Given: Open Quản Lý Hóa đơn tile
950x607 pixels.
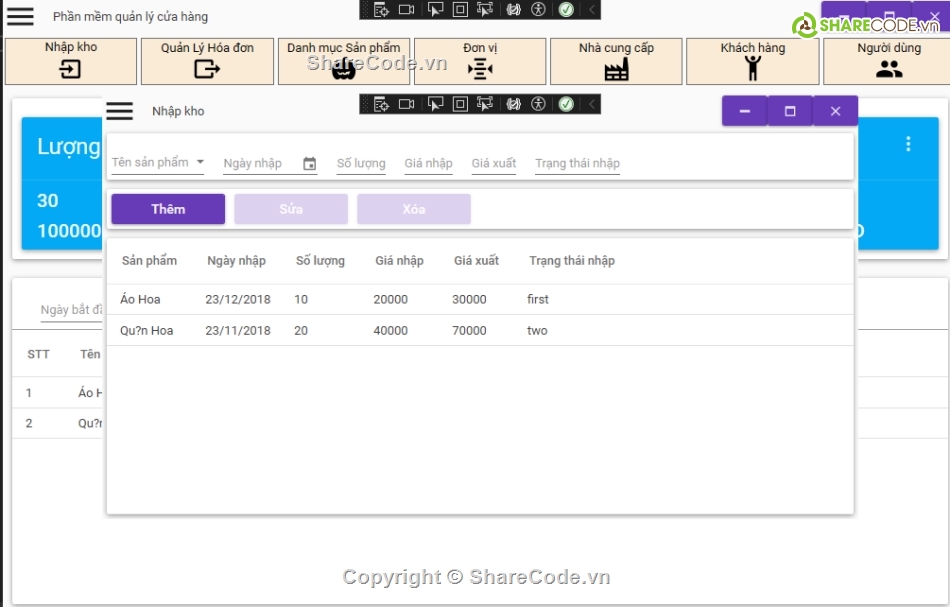Looking at the screenshot, I should (207, 61).
